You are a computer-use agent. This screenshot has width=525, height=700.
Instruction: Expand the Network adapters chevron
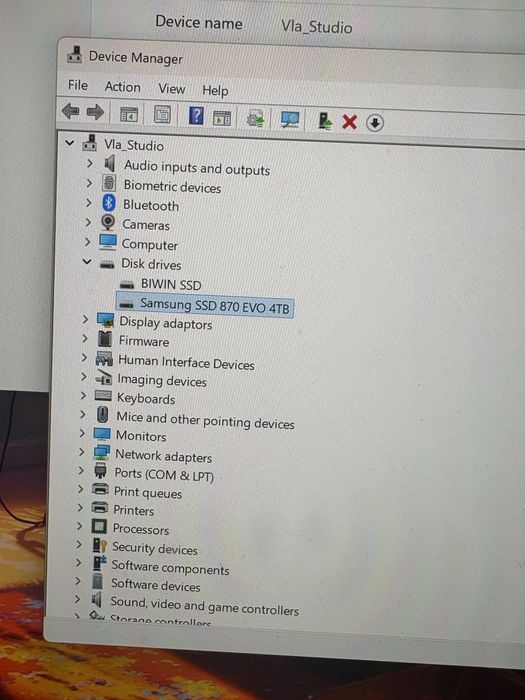[81, 452]
